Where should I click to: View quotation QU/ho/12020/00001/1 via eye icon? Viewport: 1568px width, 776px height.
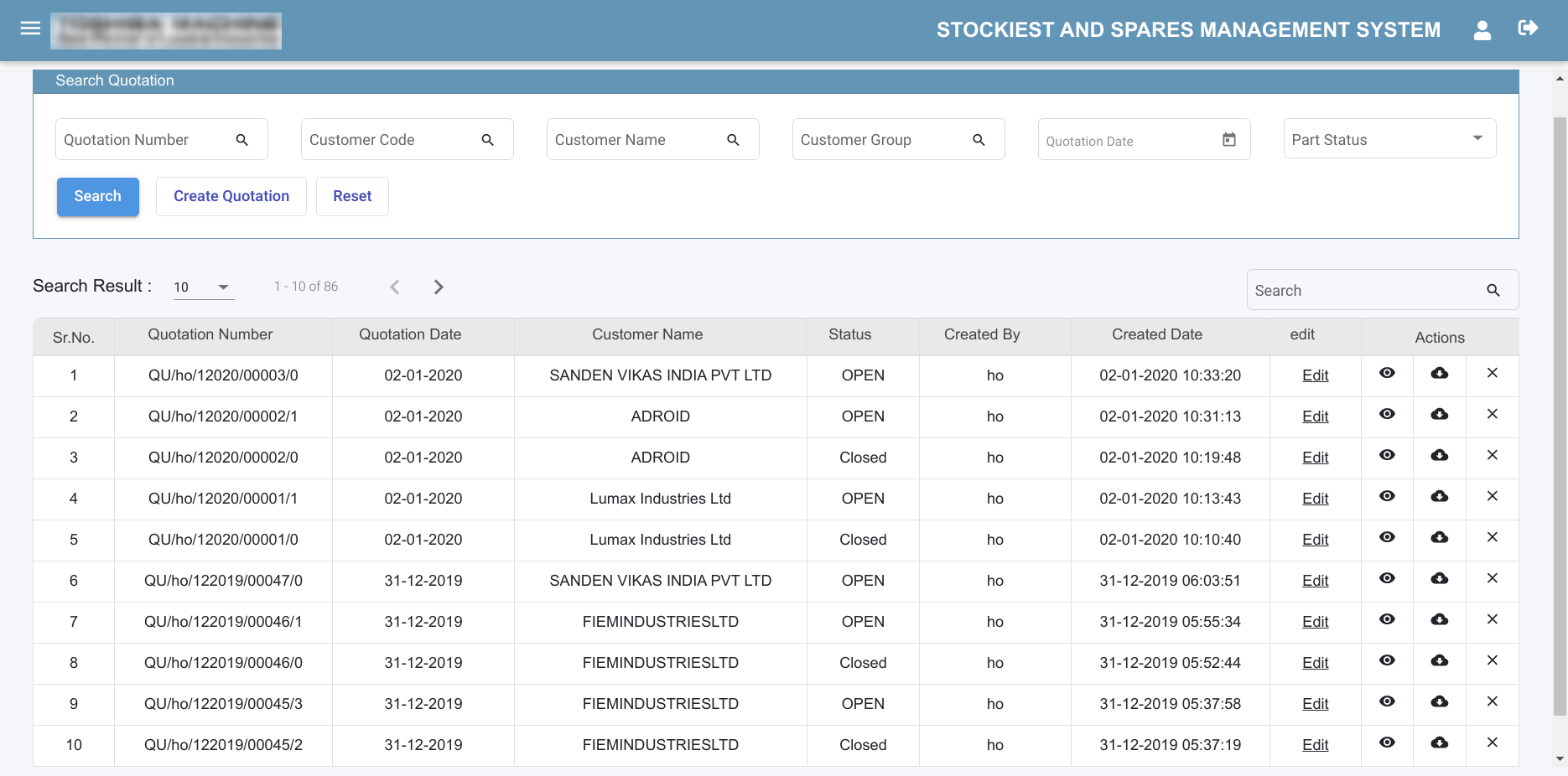coord(1388,496)
